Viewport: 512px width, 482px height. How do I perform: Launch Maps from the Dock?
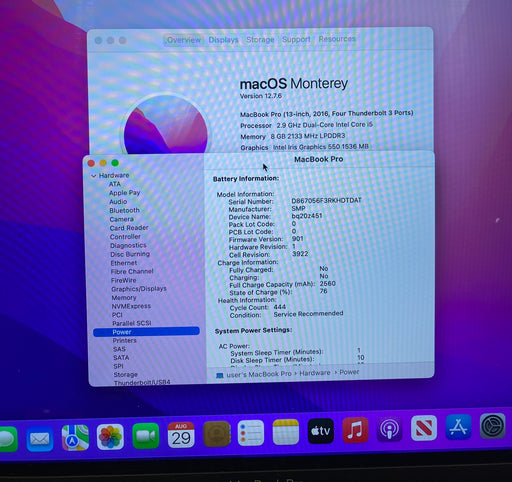[x=75, y=437]
